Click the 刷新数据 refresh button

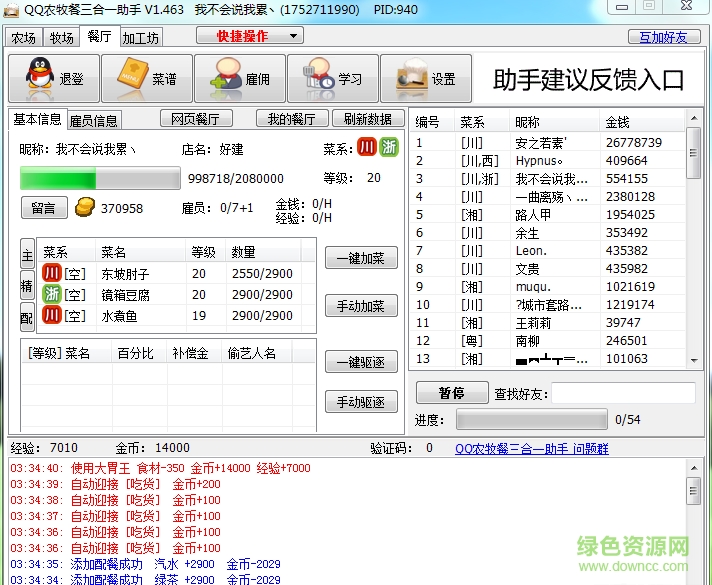coord(367,119)
